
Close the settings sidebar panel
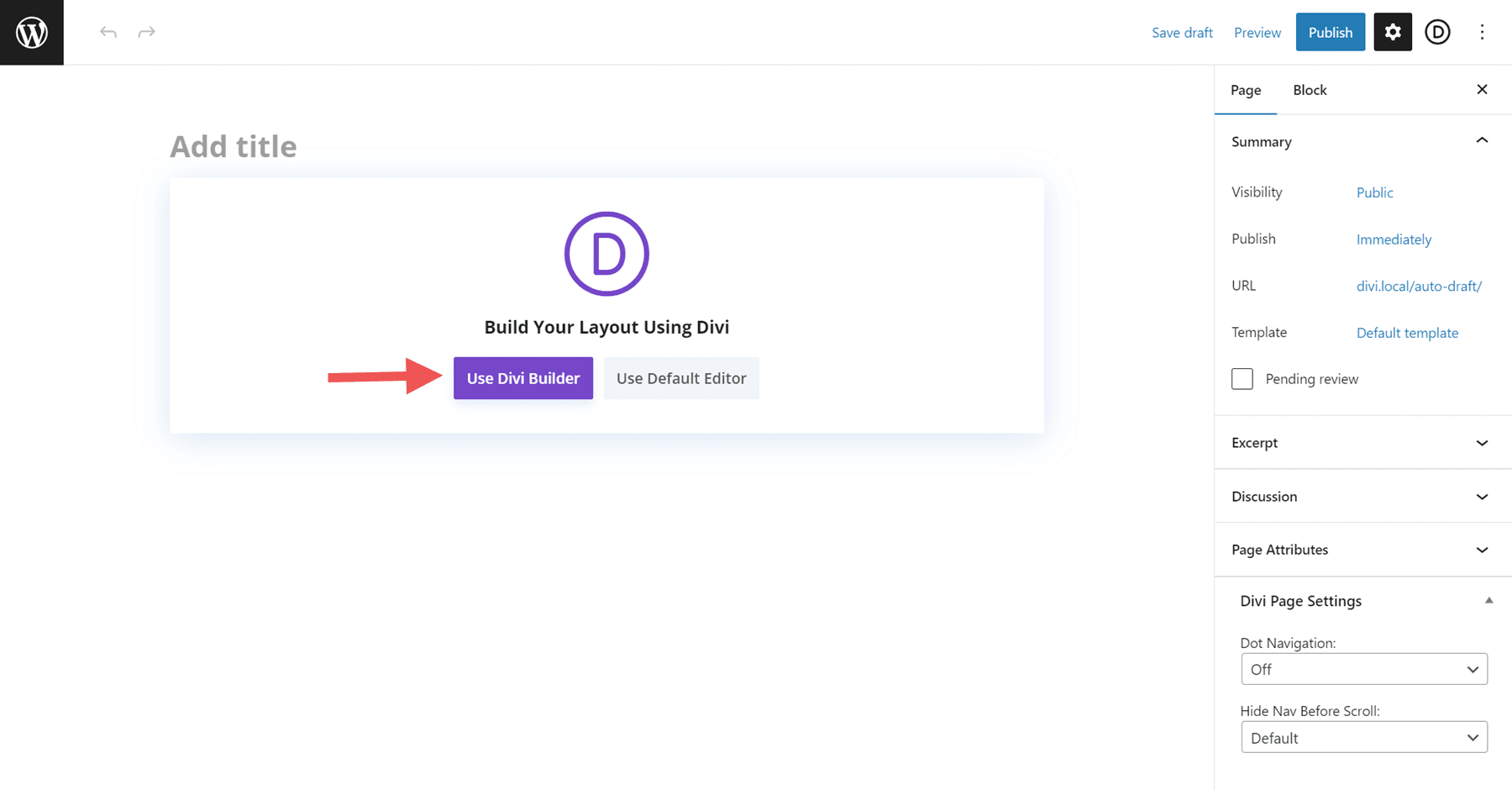[1482, 90]
